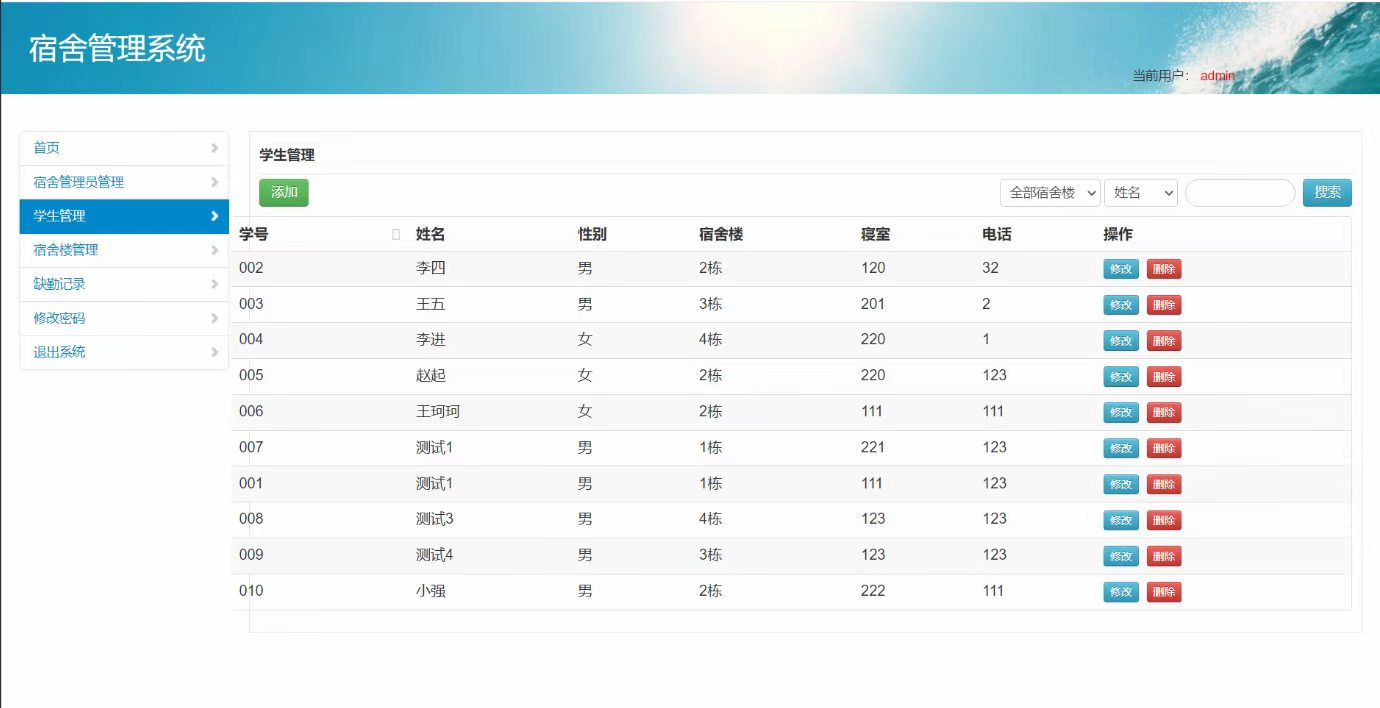This screenshot has height=708, width=1380.
Task: Click the 电话 column header
Action: [x=997, y=234]
